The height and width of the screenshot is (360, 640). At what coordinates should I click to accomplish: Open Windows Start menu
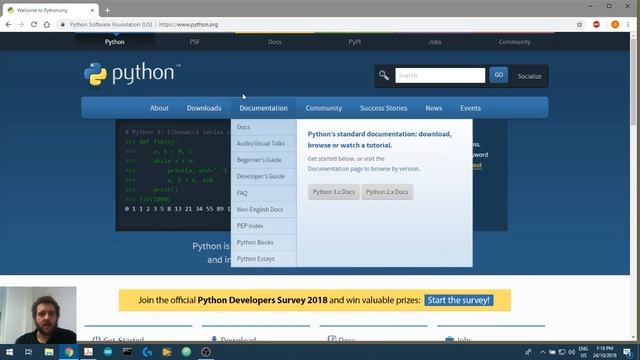[9, 352]
